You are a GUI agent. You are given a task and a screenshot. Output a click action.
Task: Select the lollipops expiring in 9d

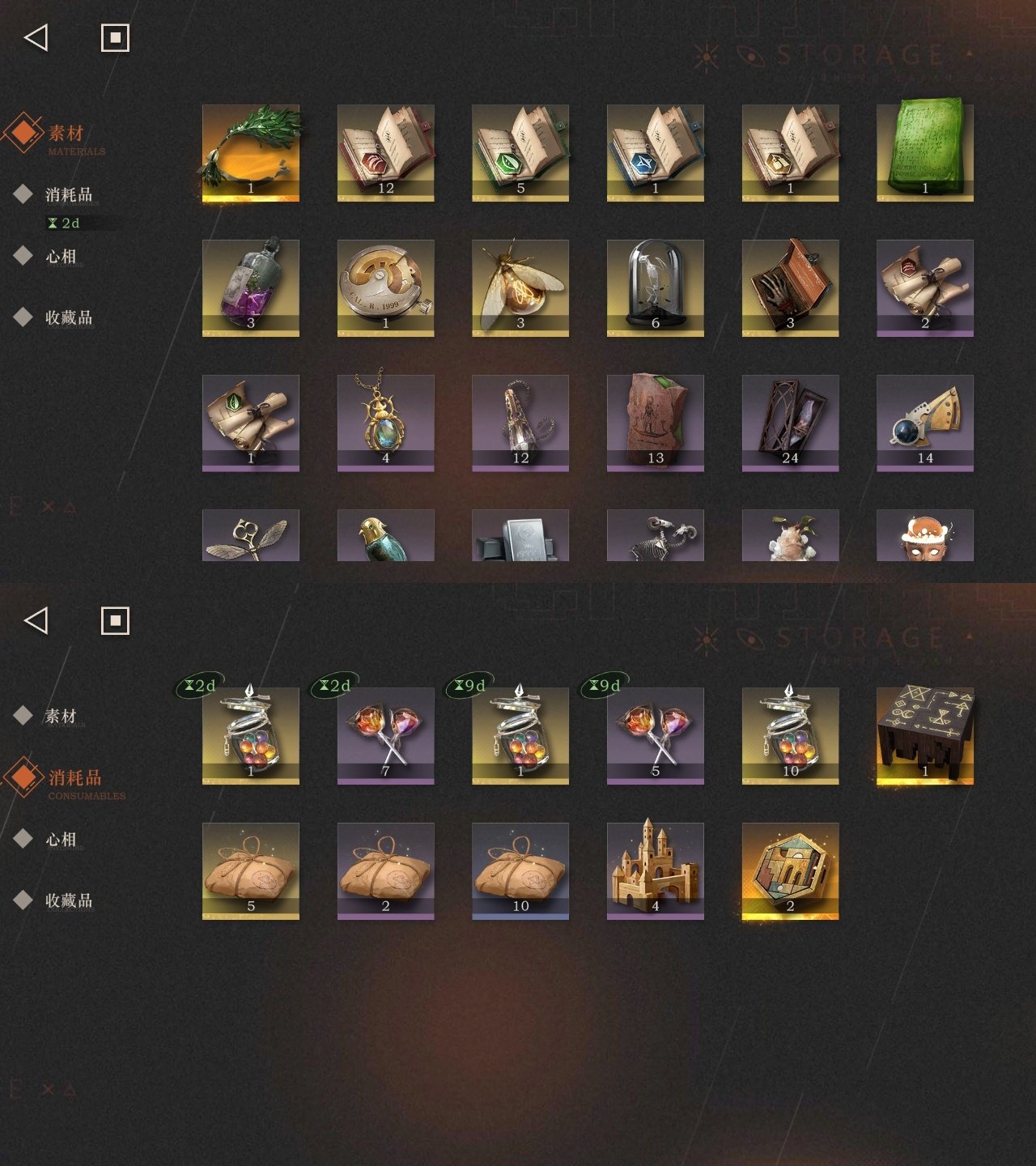(656, 736)
